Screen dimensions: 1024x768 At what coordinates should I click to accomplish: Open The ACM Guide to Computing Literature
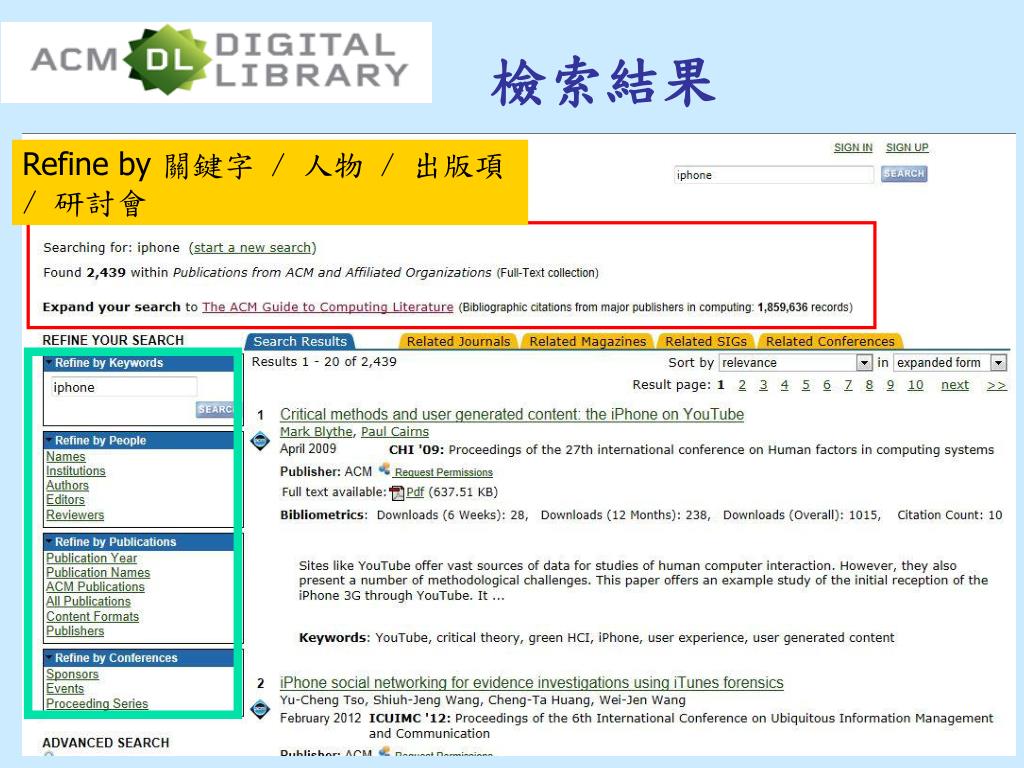(328, 307)
